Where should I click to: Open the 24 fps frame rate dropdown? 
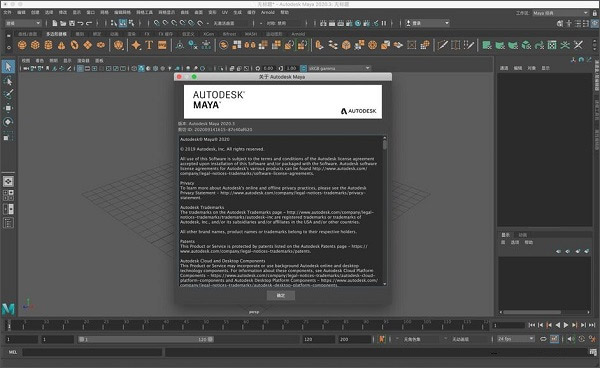click(x=515, y=339)
